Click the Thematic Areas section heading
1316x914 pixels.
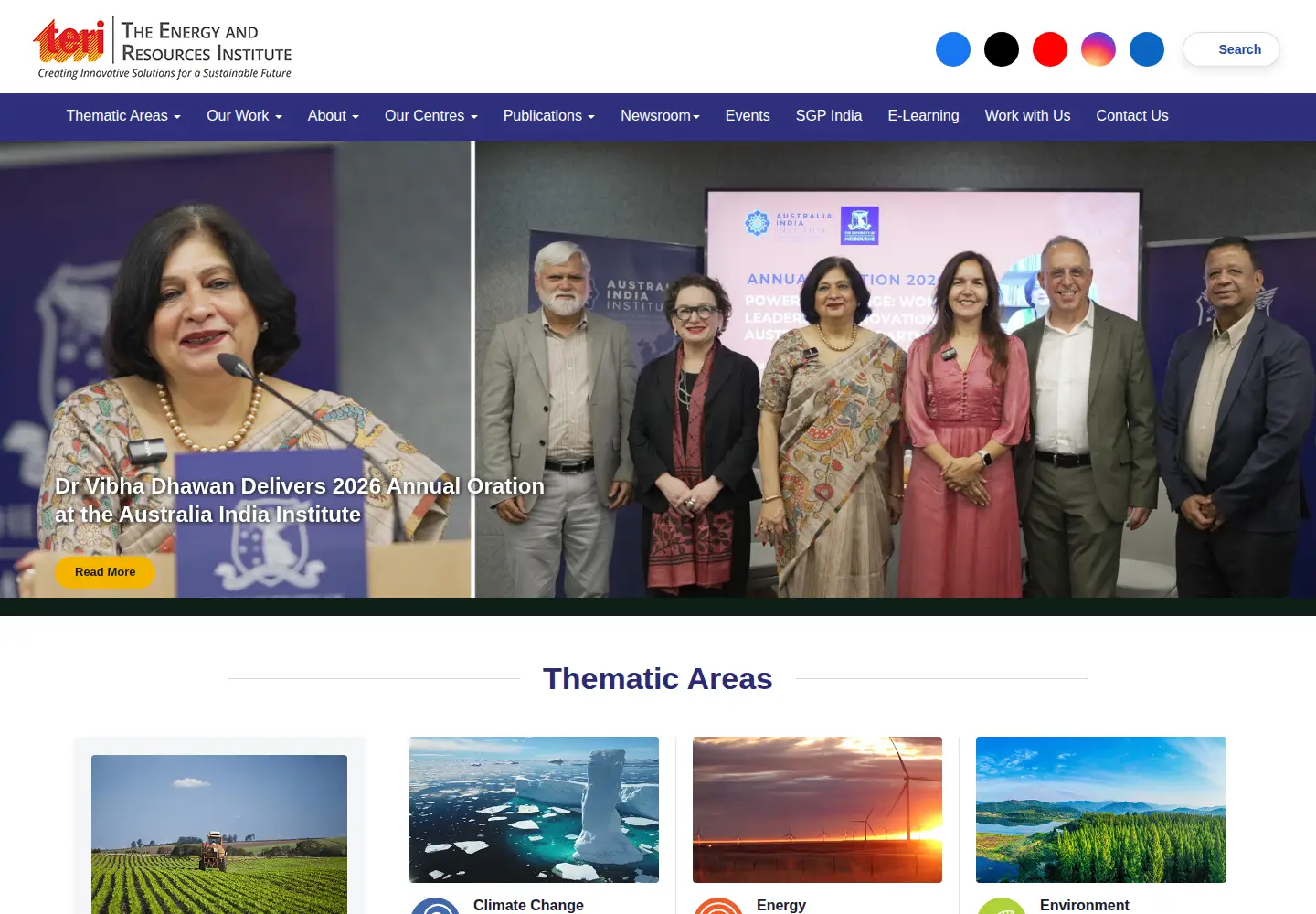tap(658, 679)
